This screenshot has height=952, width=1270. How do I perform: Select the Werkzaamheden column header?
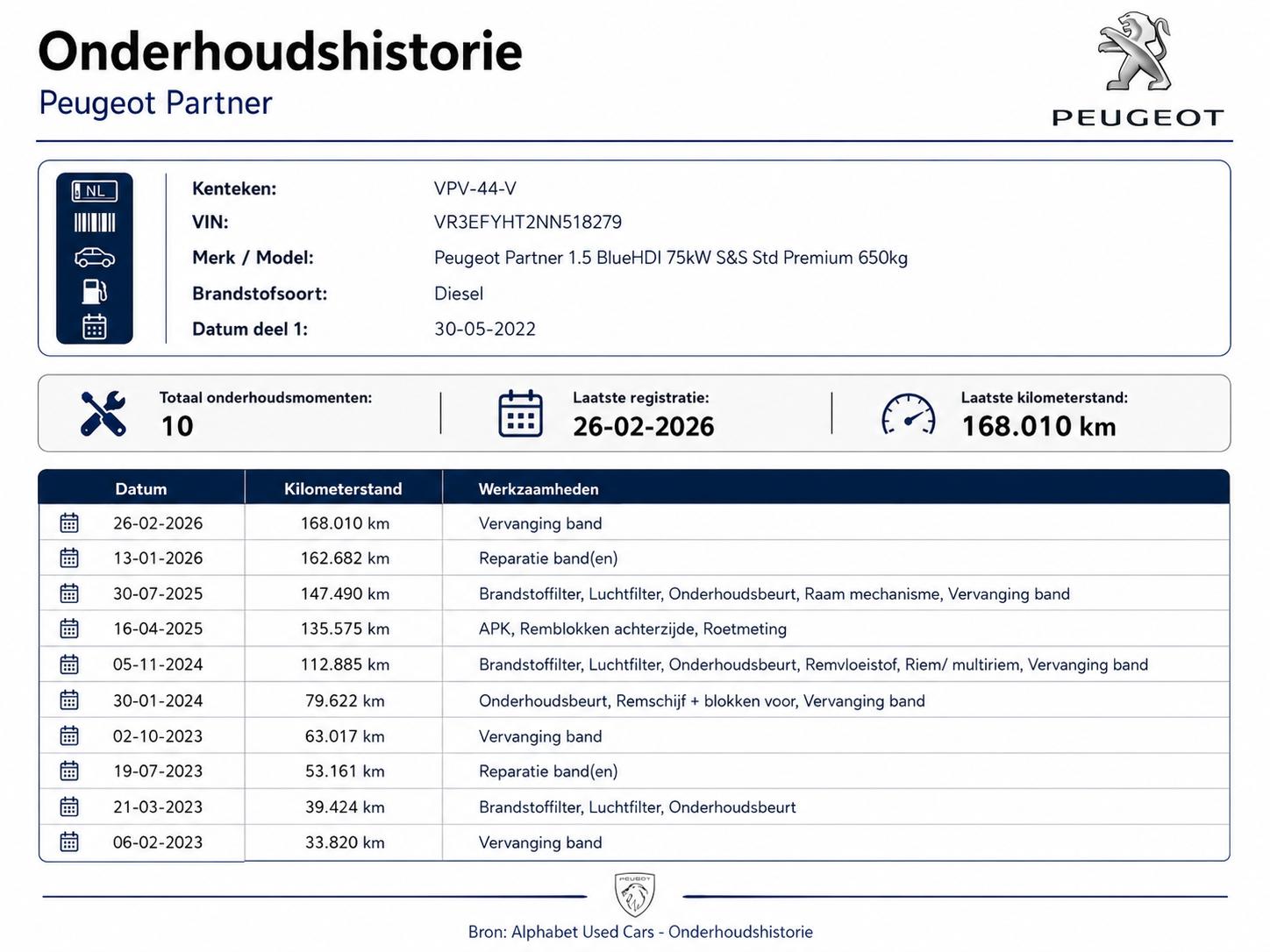(x=539, y=489)
